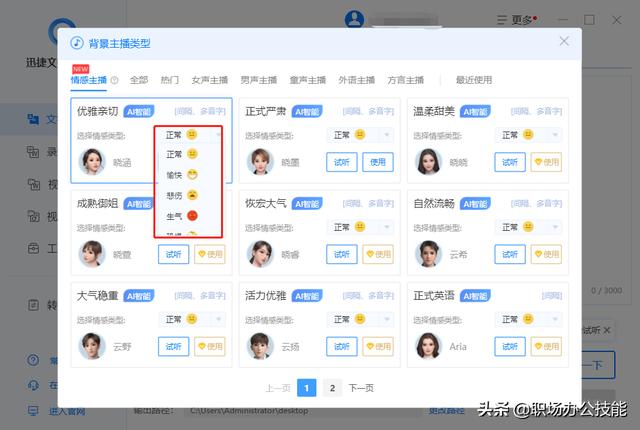Click VIP 使用 for the 云扬 voice
Screen dimensions: 640x430
point(378,347)
